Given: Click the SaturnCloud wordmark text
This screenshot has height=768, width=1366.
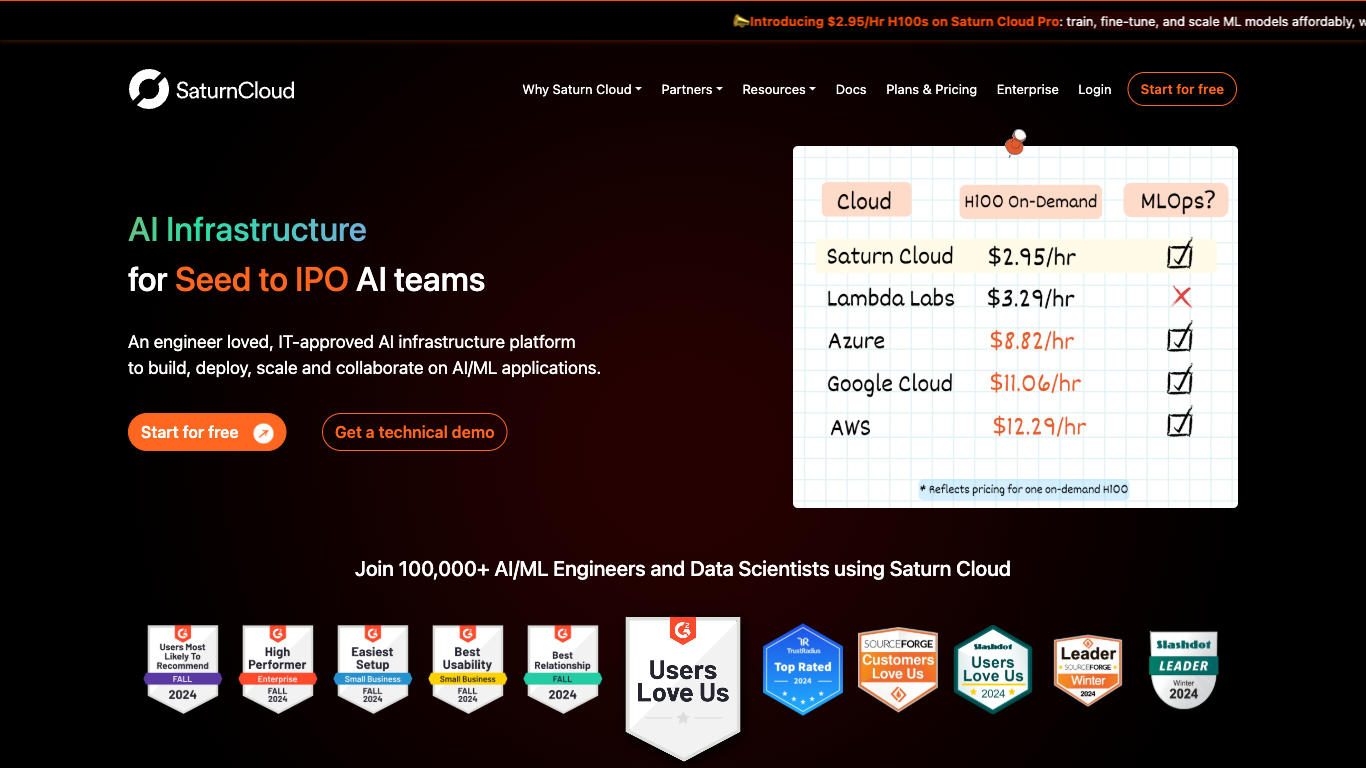Looking at the screenshot, I should pyautogui.click(x=235, y=90).
